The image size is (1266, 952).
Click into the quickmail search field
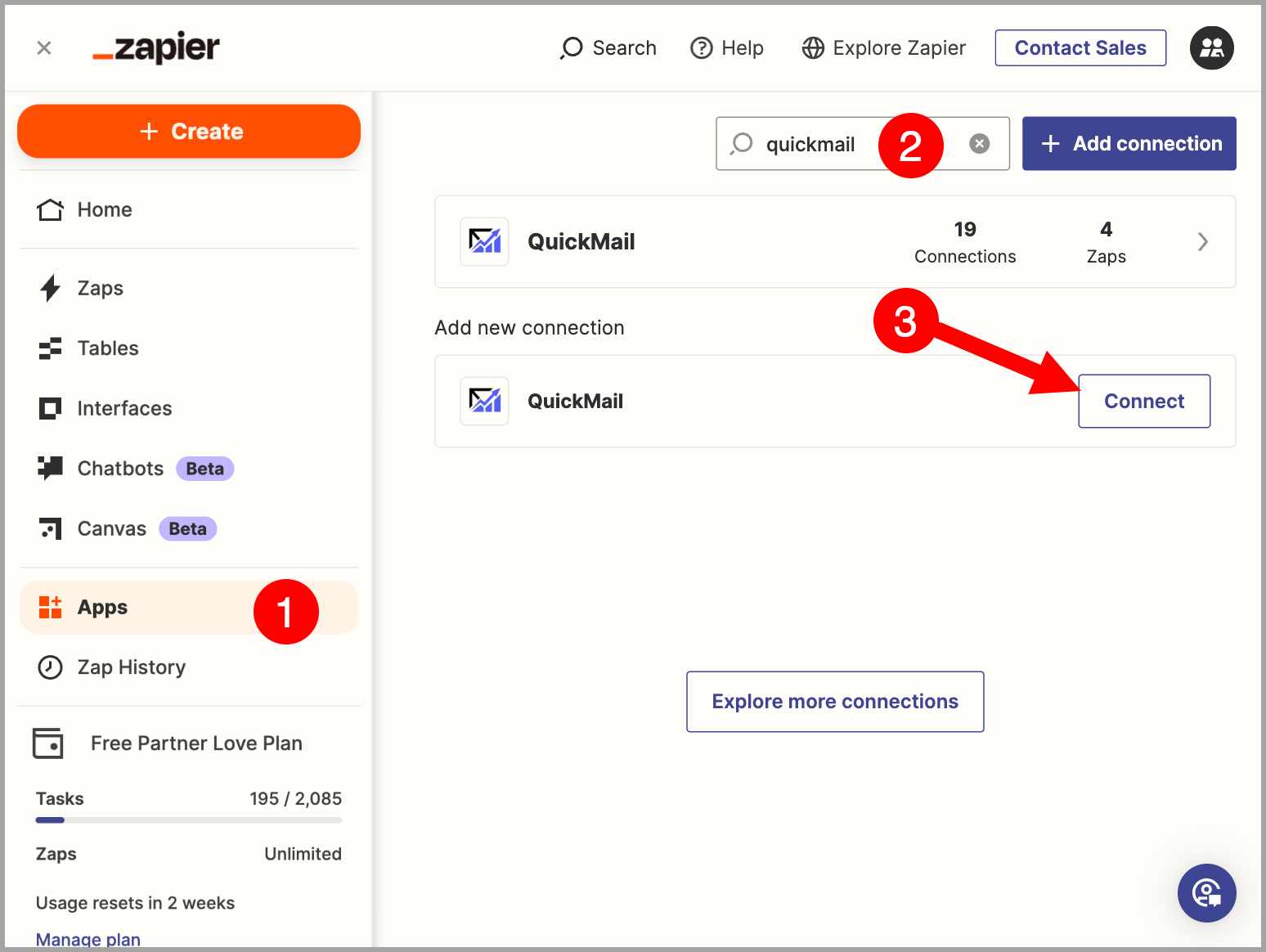pyautogui.click(x=863, y=144)
